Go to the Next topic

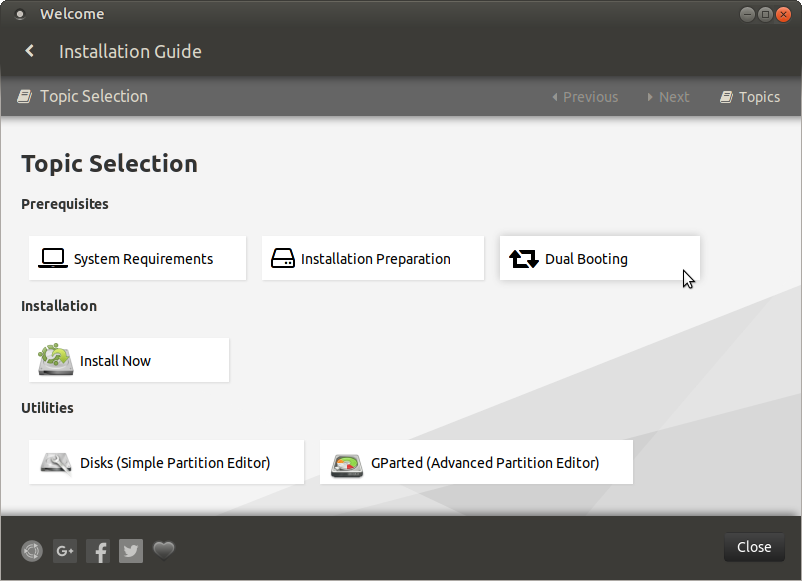tap(668, 97)
